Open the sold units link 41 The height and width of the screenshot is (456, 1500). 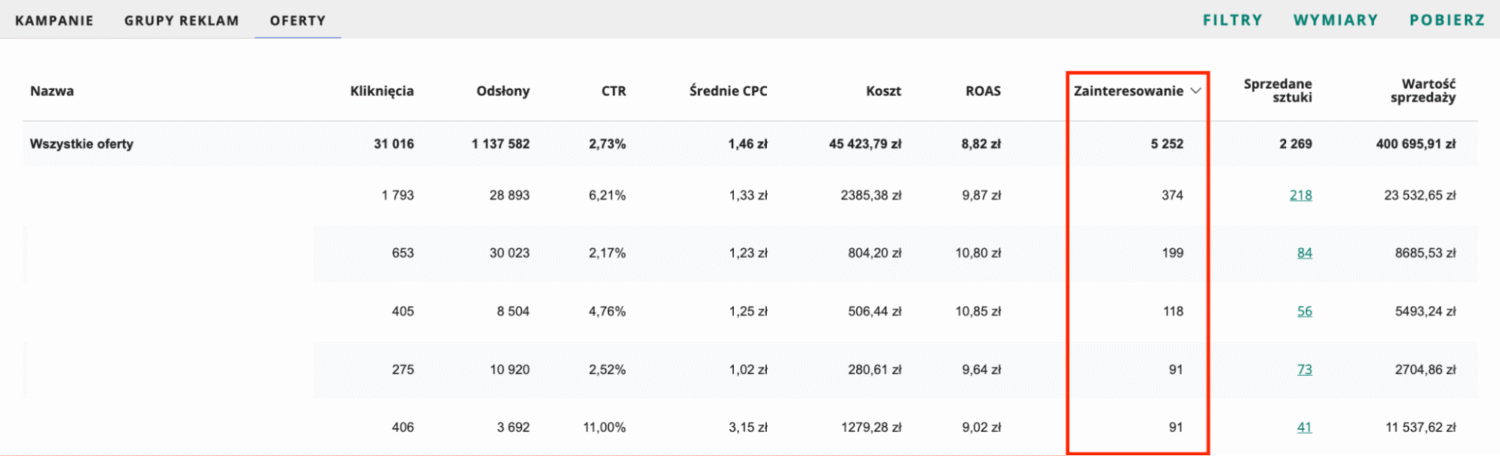1305,427
